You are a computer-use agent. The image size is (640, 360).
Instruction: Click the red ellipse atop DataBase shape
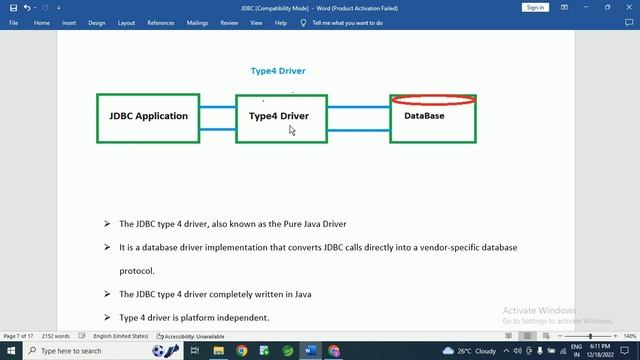(x=433, y=100)
